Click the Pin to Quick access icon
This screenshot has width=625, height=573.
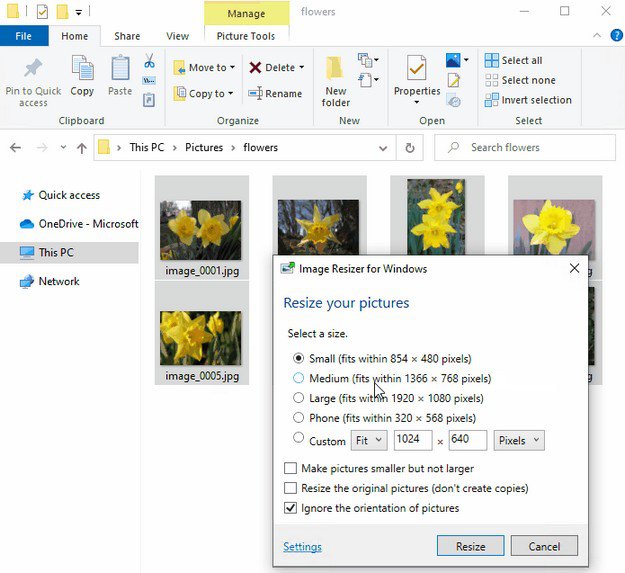[x=32, y=70]
